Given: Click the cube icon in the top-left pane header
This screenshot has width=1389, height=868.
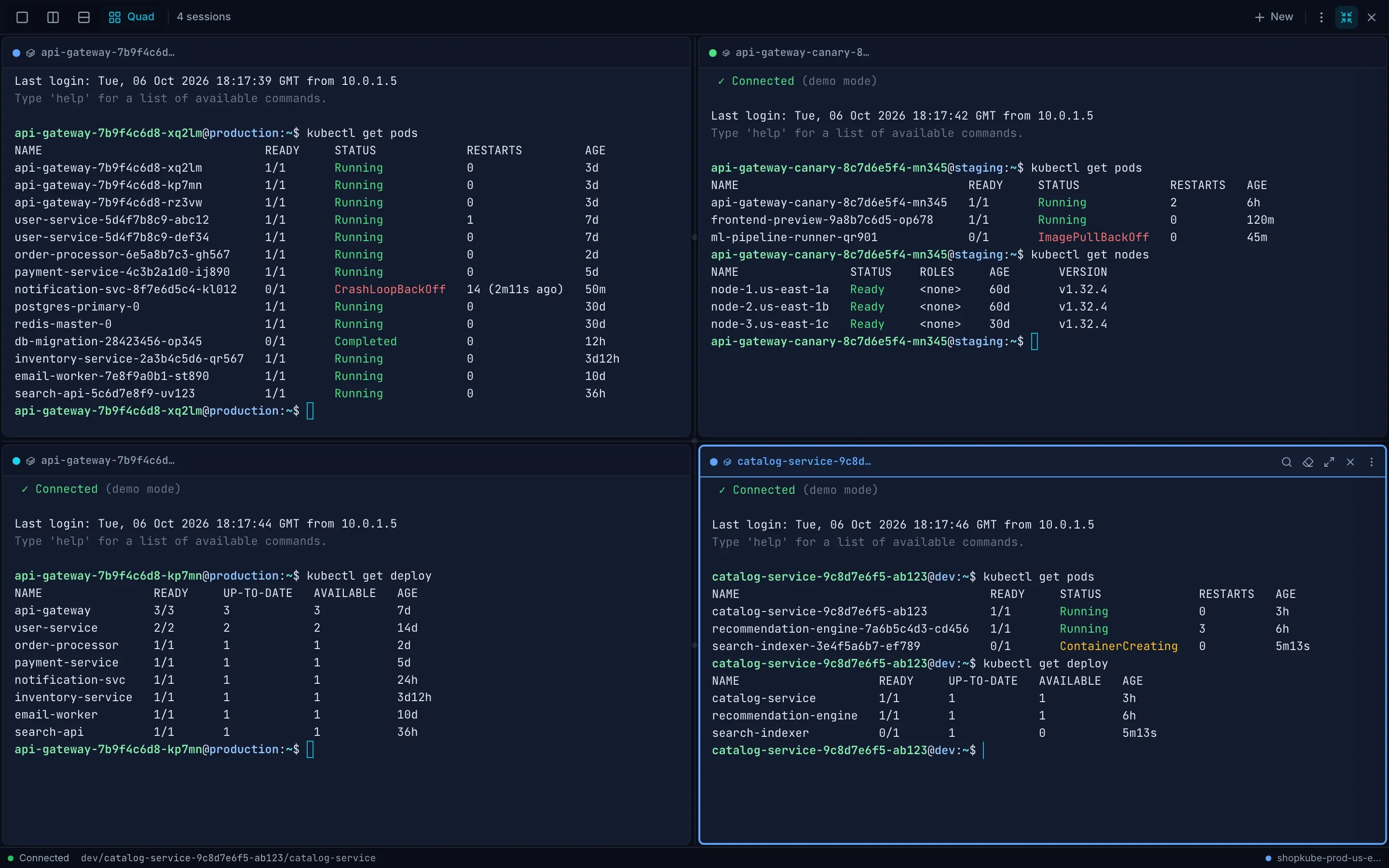Looking at the screenshot, I should 31,53.
